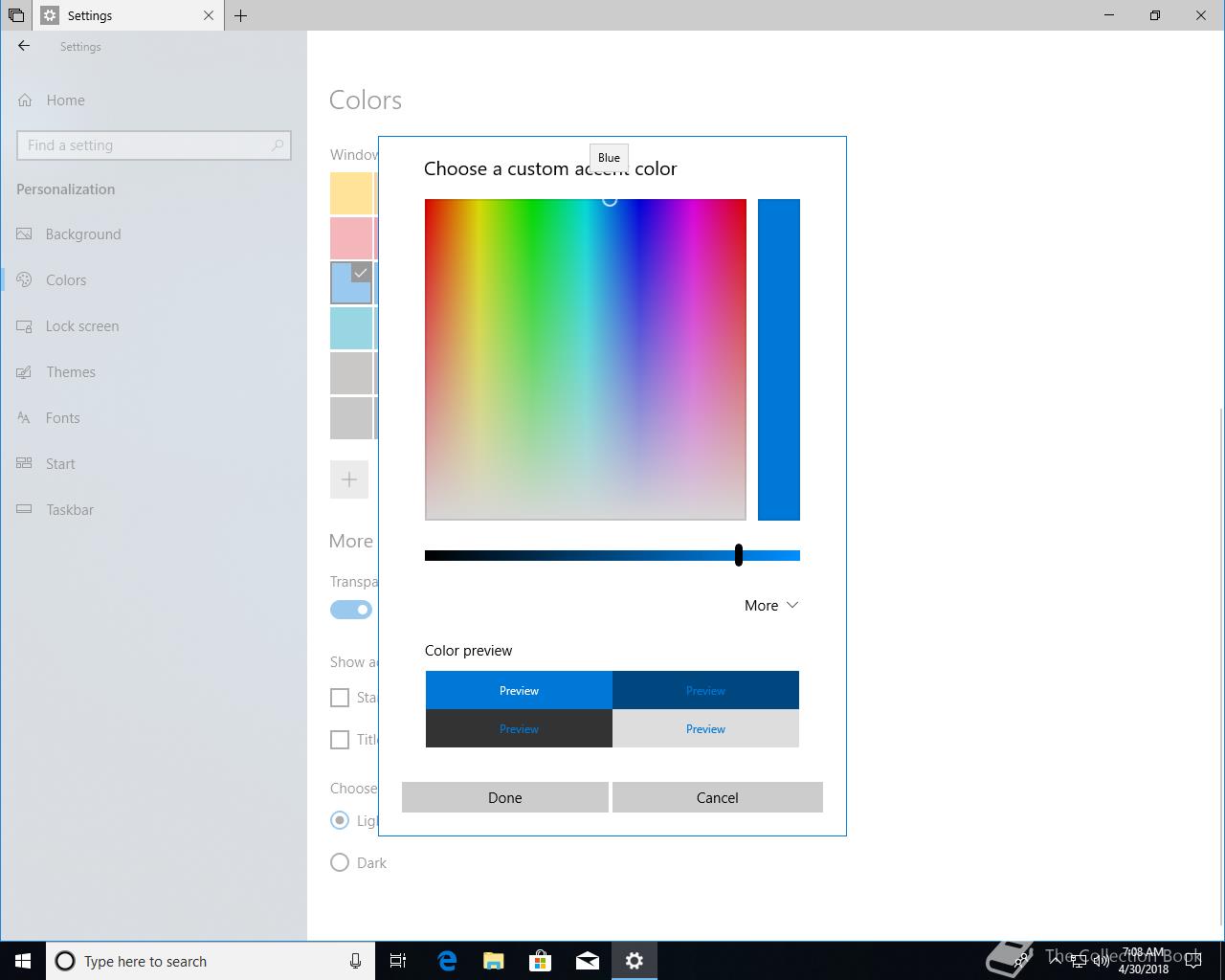
Task: Select the teal Windows color swatch
Action: coord(351,328)
